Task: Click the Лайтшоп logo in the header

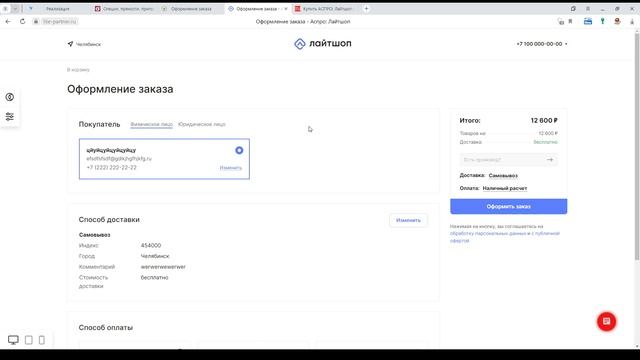Action: coord(322,44)
